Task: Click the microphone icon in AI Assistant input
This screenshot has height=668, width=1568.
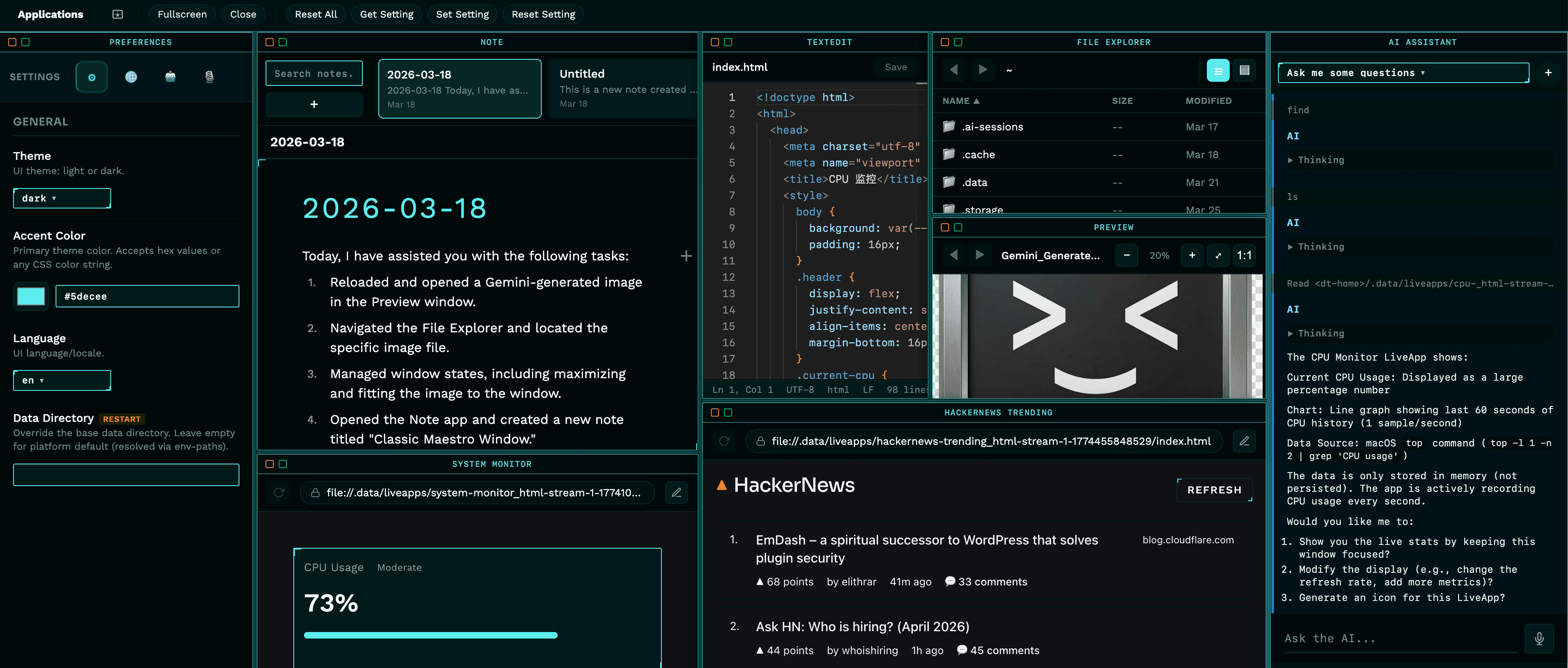Action: 1539,638
